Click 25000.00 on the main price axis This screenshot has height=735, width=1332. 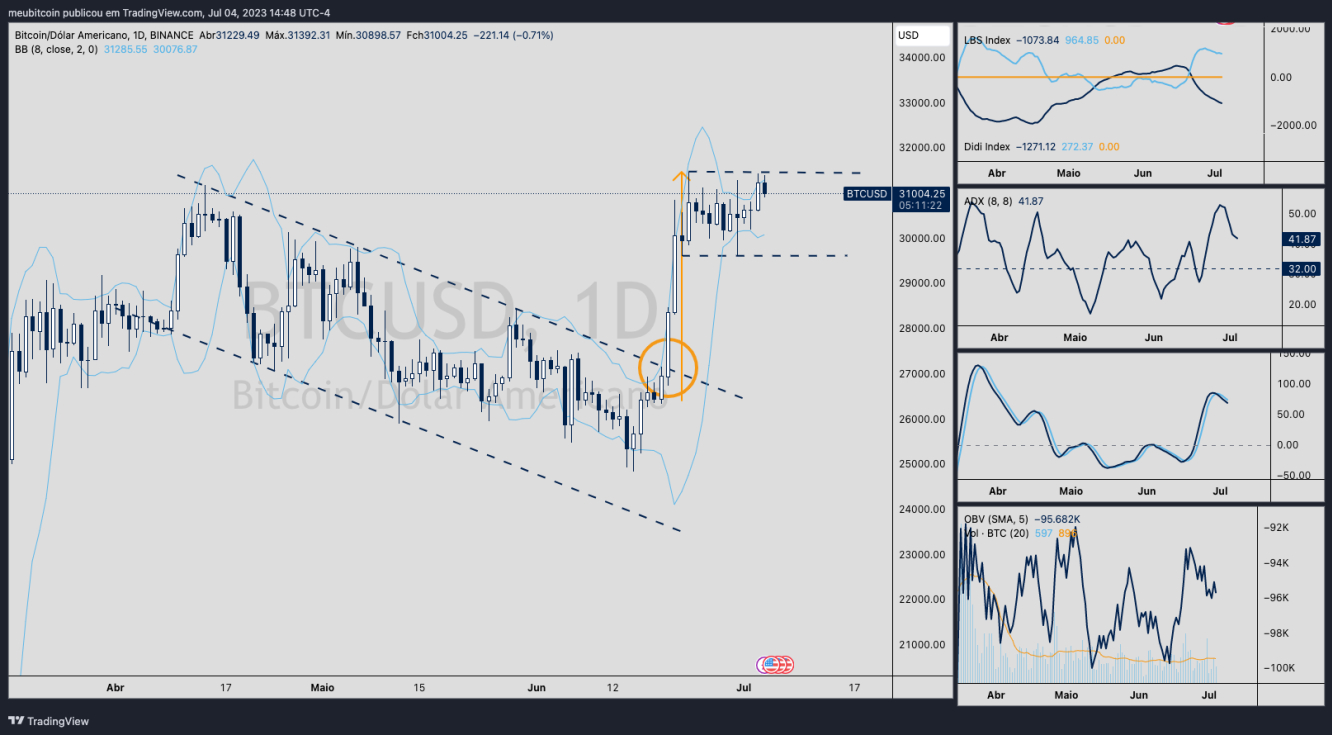(921, 464)
